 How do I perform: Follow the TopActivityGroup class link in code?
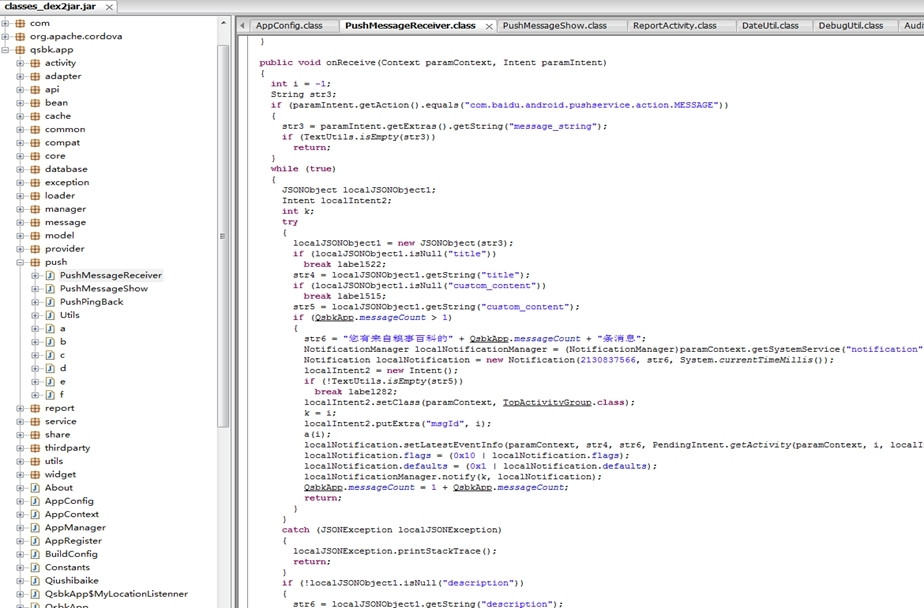pos(547,402)
